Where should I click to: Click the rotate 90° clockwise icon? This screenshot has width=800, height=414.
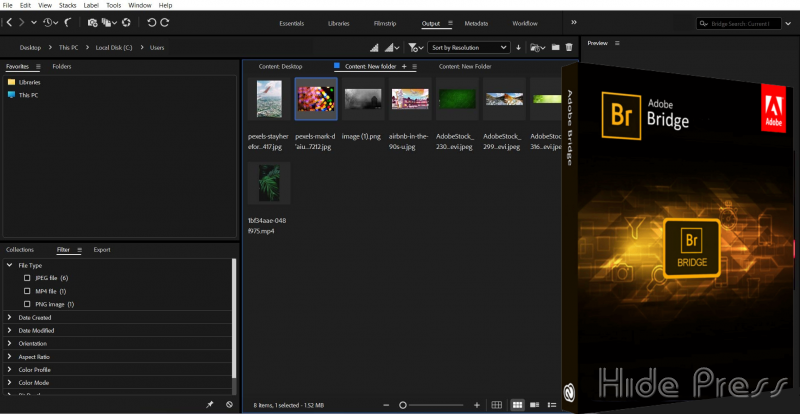(165, 21)
